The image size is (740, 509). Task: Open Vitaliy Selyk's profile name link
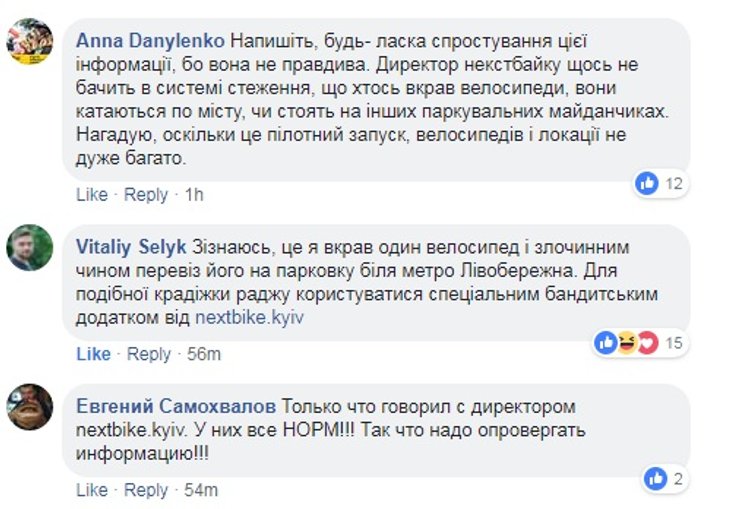(x=130, y=247)
